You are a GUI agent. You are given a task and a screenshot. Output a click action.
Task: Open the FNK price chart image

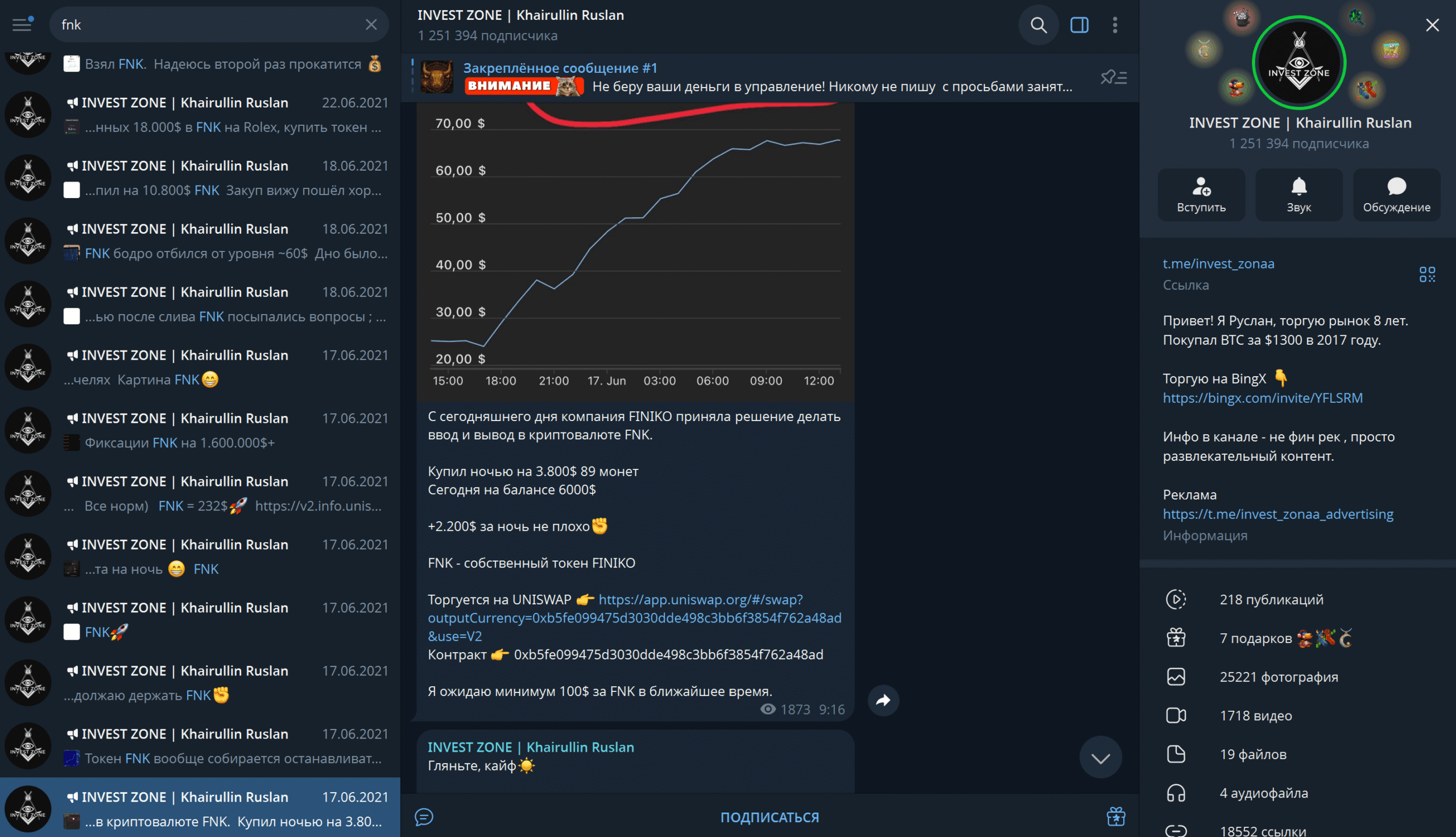pos(635,252)
